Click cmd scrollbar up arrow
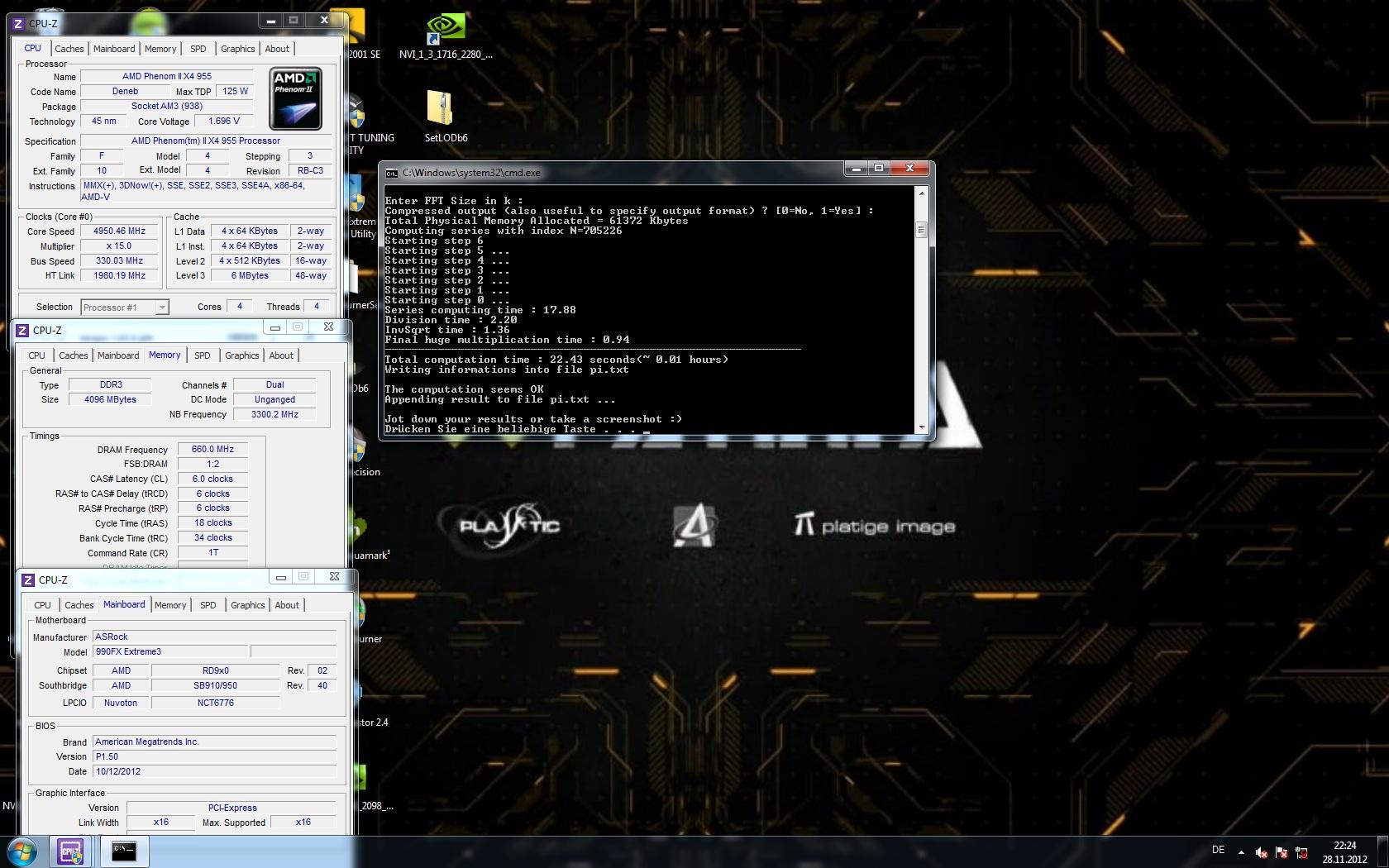 [921, 193]
